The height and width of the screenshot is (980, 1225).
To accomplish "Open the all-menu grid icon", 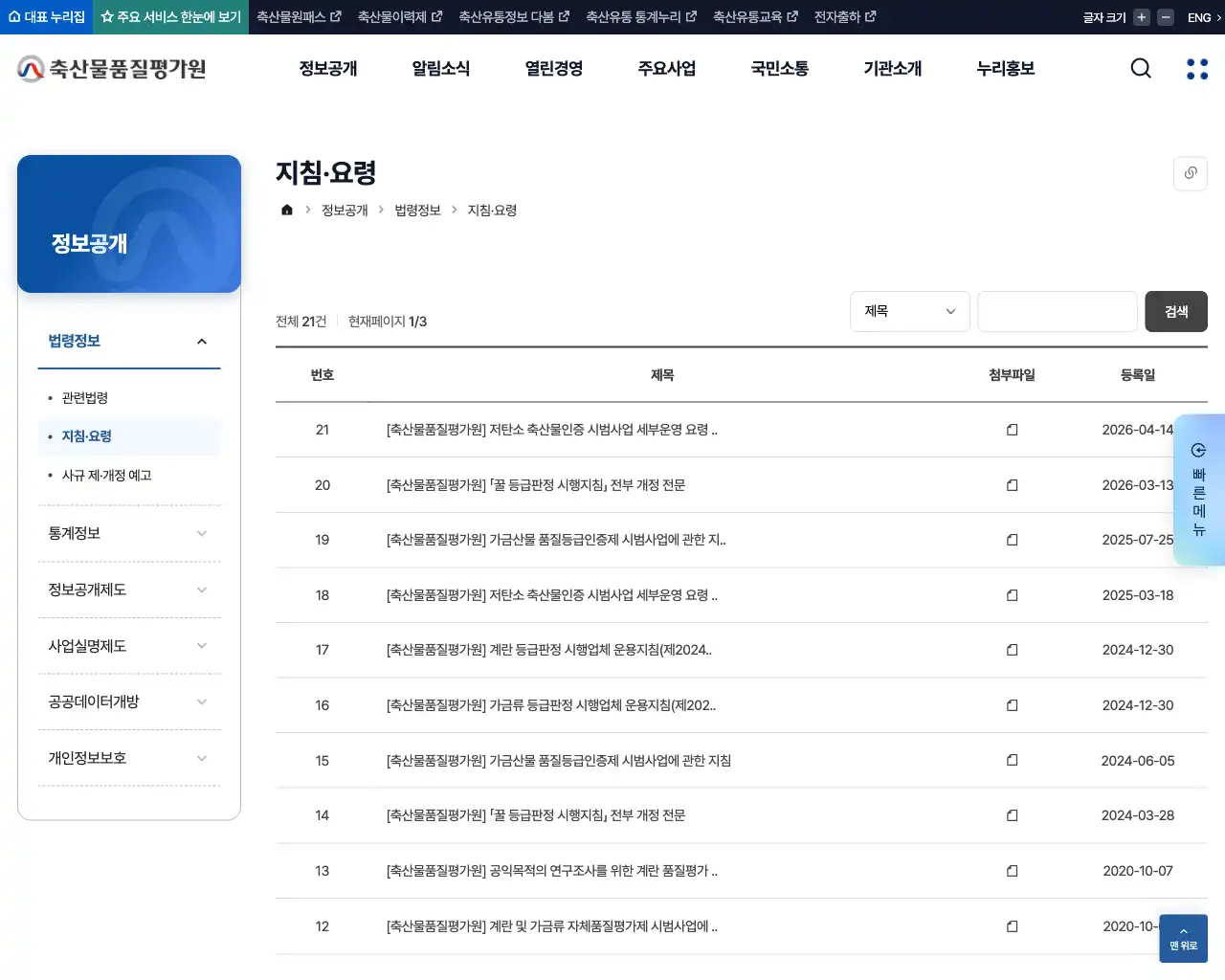I will pyautogui.click(x=1196, y=68).
